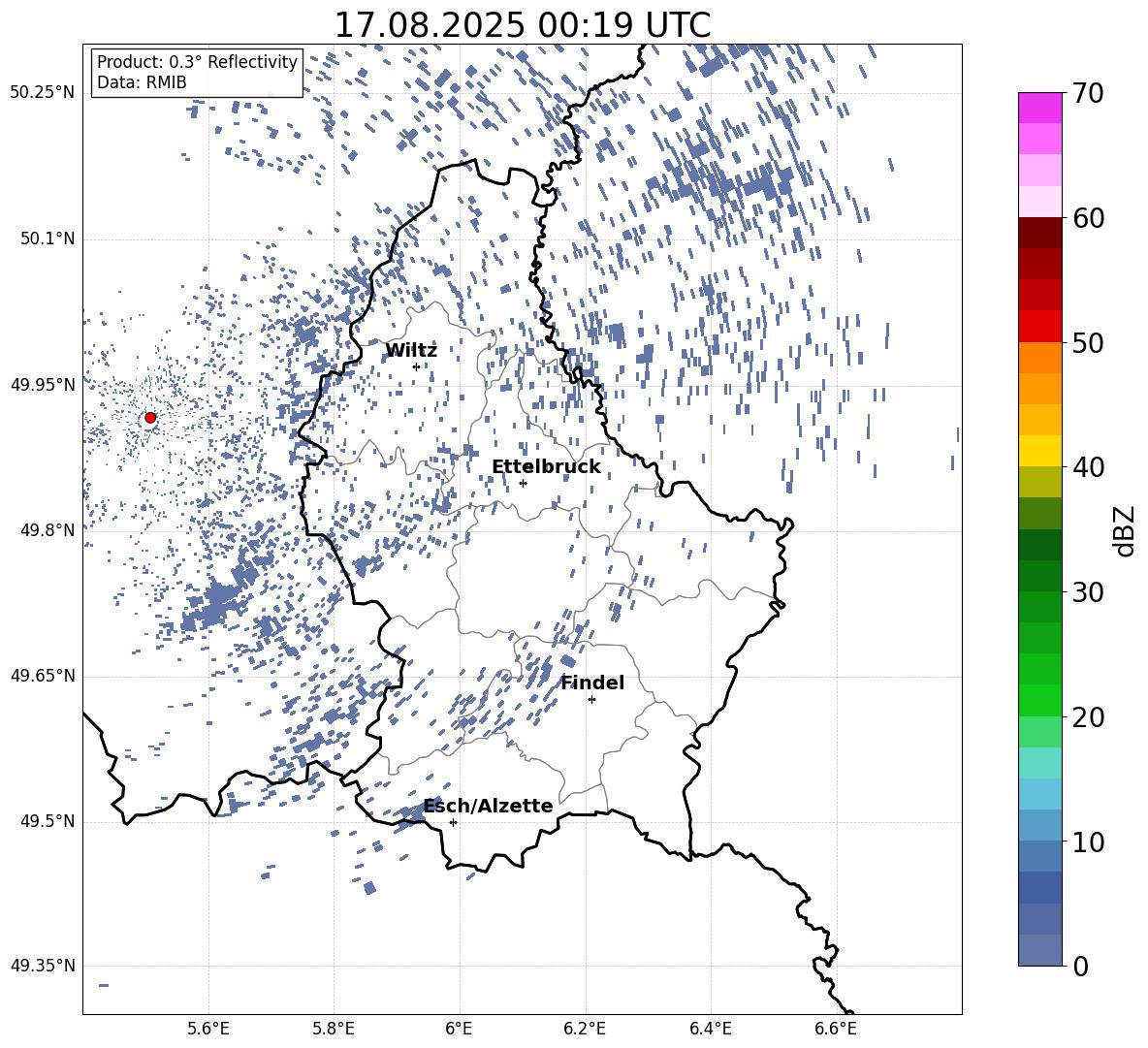Click the 5.6°E longitude label
This screenshot has height=1048, width=1148.
208,1029
